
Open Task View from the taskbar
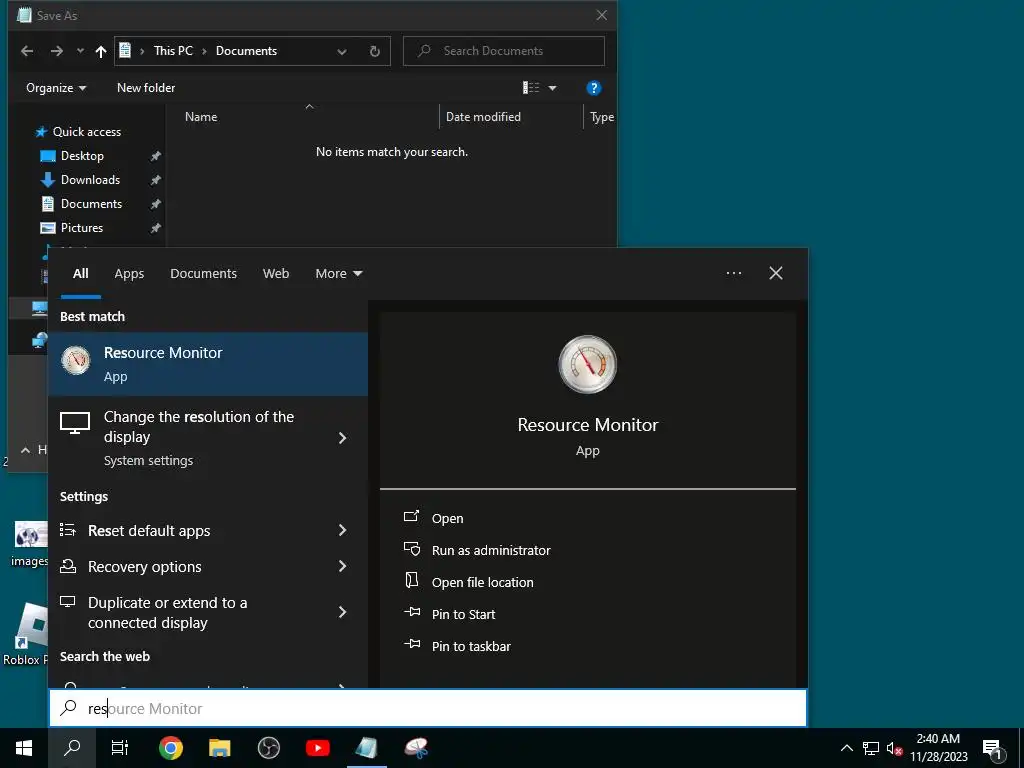(x=120, y=748)
